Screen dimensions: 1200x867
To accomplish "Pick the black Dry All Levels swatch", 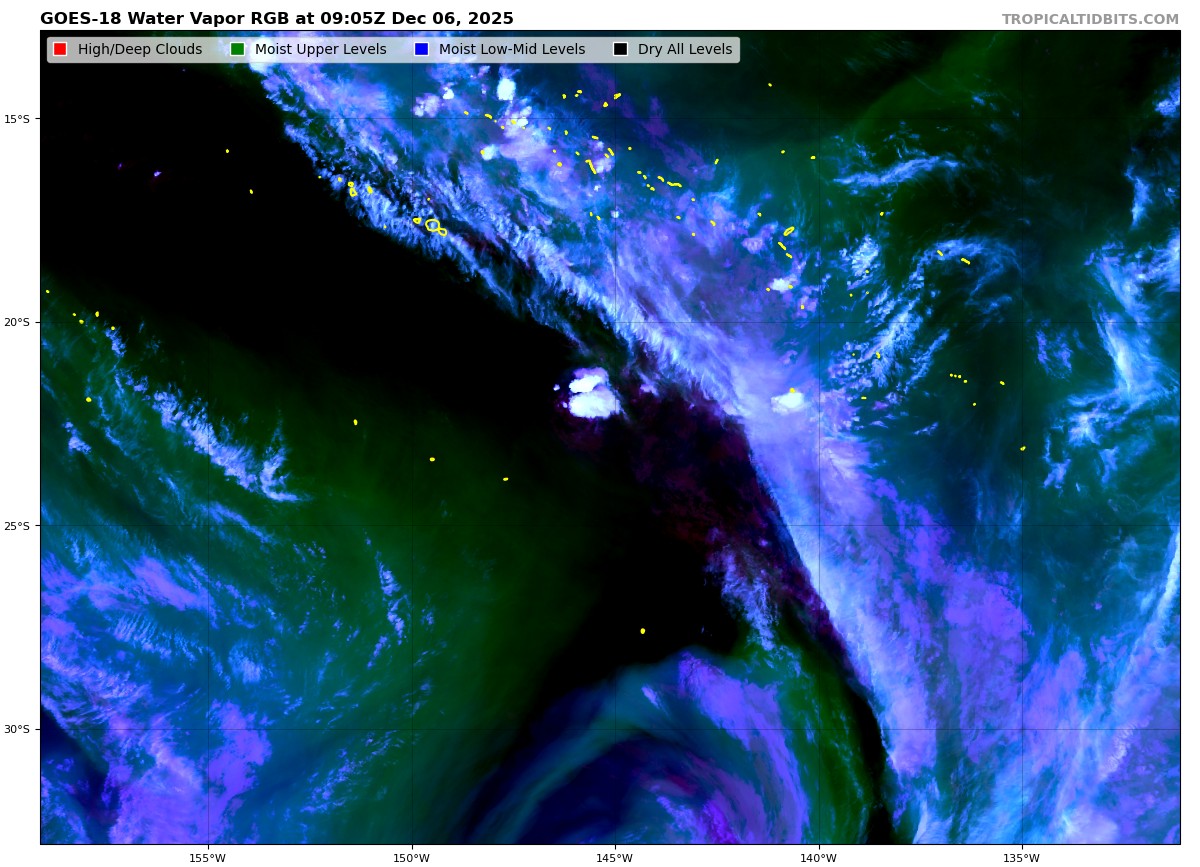I will (620, 49).
